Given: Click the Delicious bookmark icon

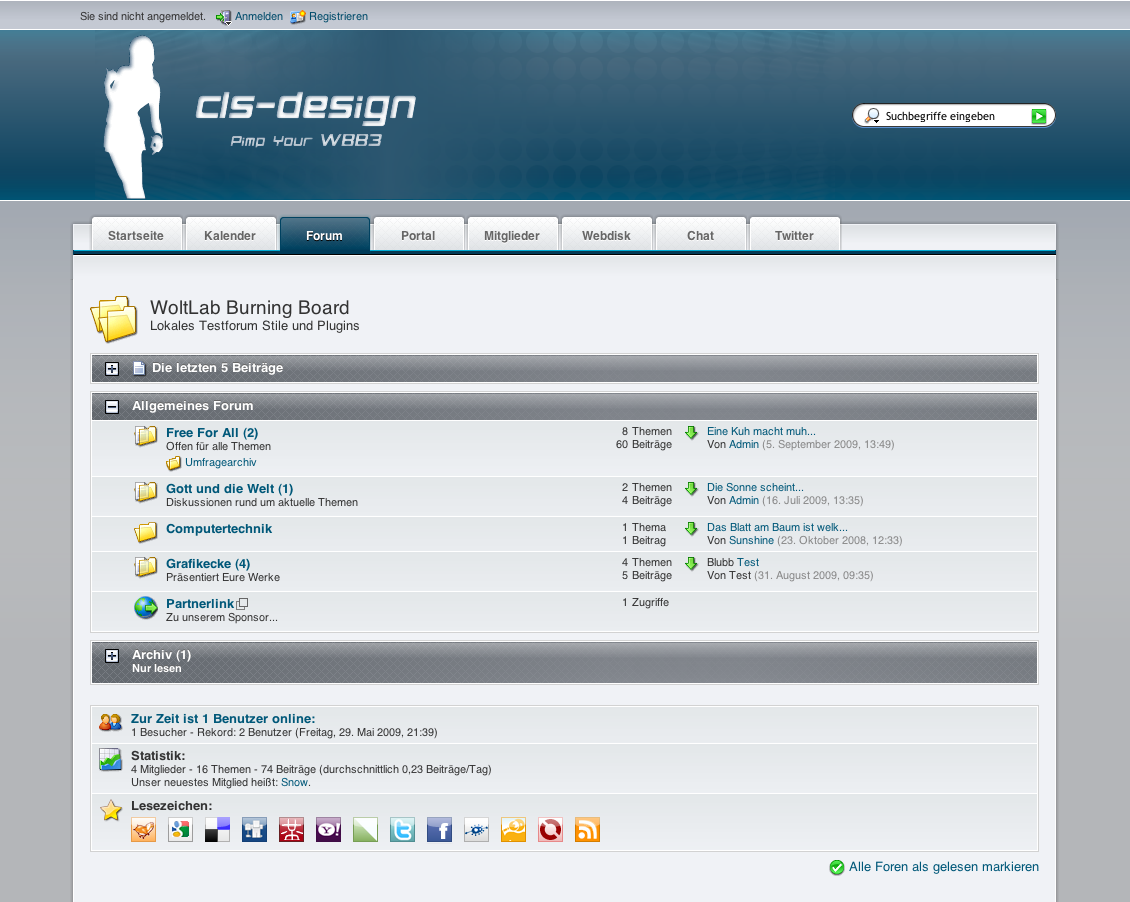Looking at the screenshot, I should [x=217, y=830].
